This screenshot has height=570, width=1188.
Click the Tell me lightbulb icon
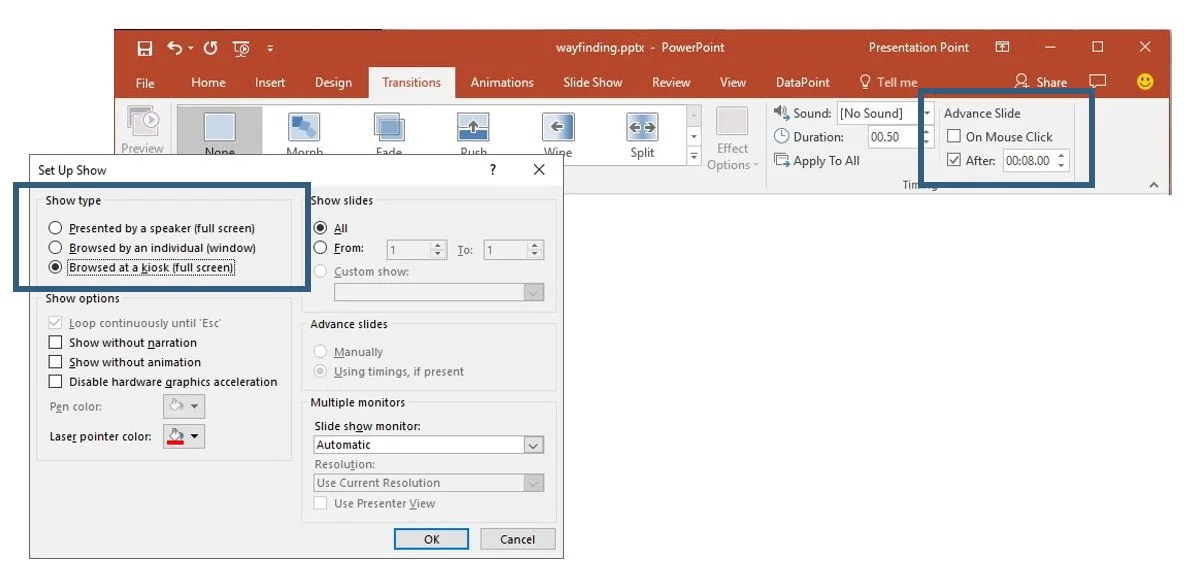tap(865, 82)
